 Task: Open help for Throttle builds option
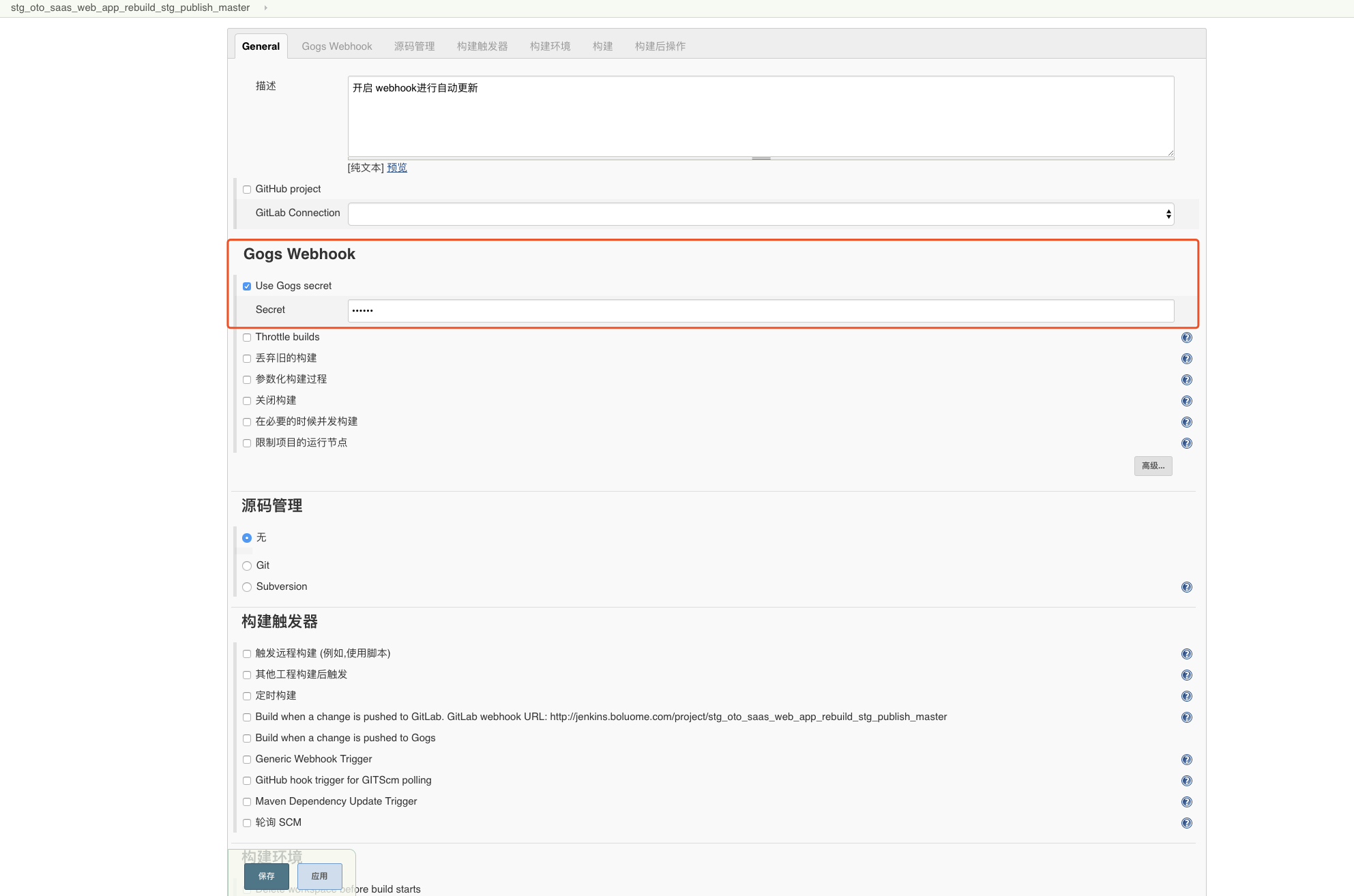point(1187,338)
